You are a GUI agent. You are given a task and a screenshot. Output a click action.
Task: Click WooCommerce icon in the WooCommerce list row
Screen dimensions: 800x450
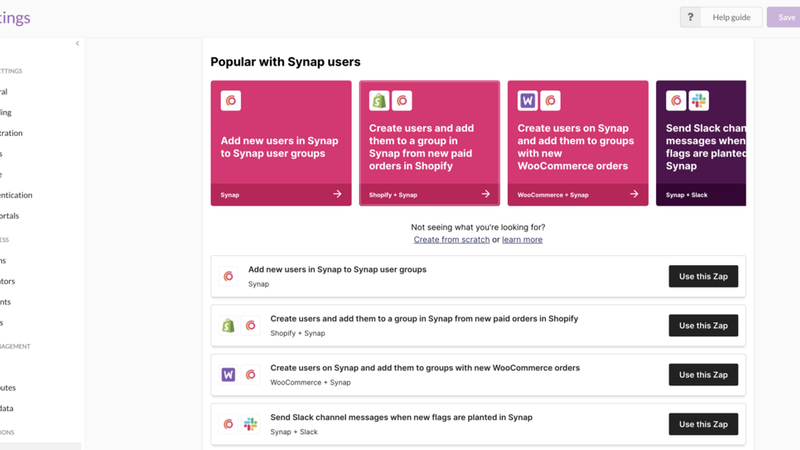229,374
